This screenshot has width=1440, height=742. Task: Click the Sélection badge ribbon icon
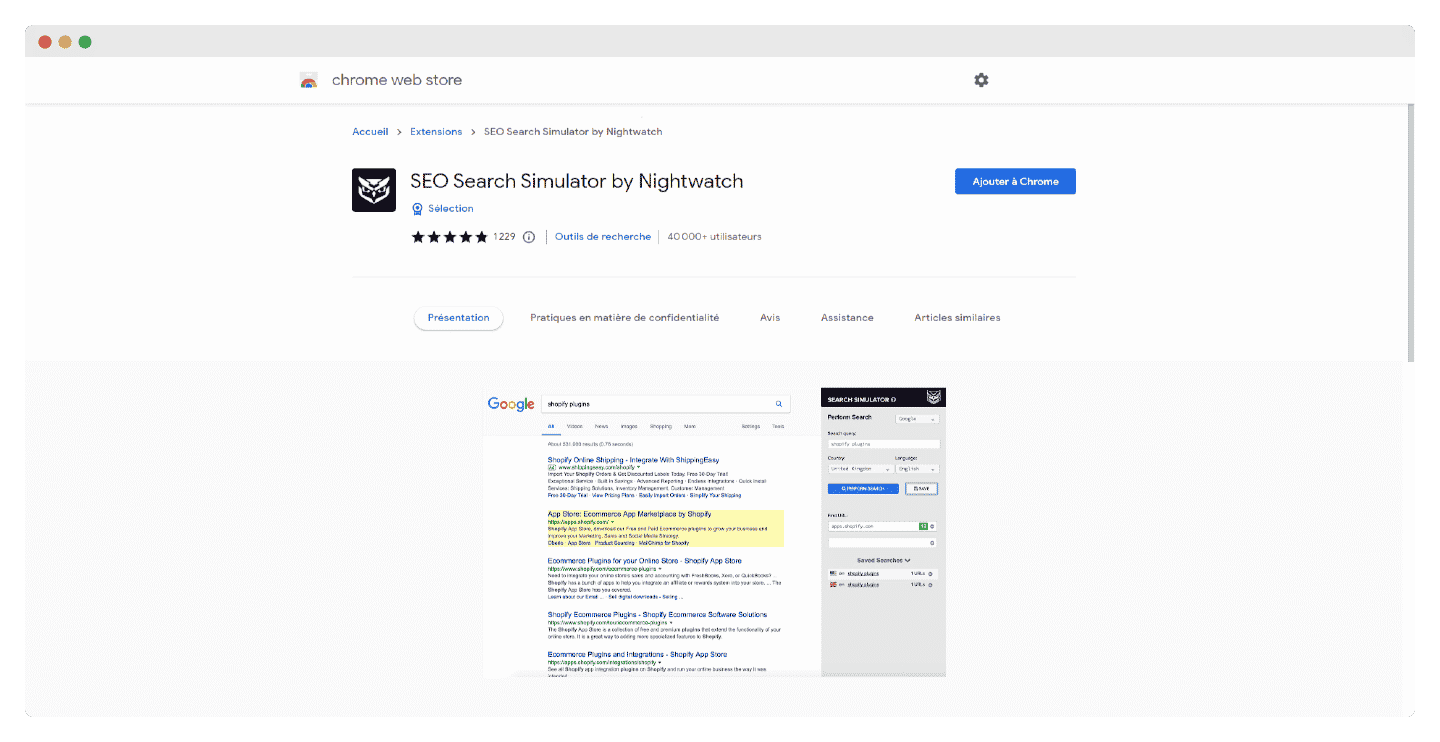click(418, 209)
